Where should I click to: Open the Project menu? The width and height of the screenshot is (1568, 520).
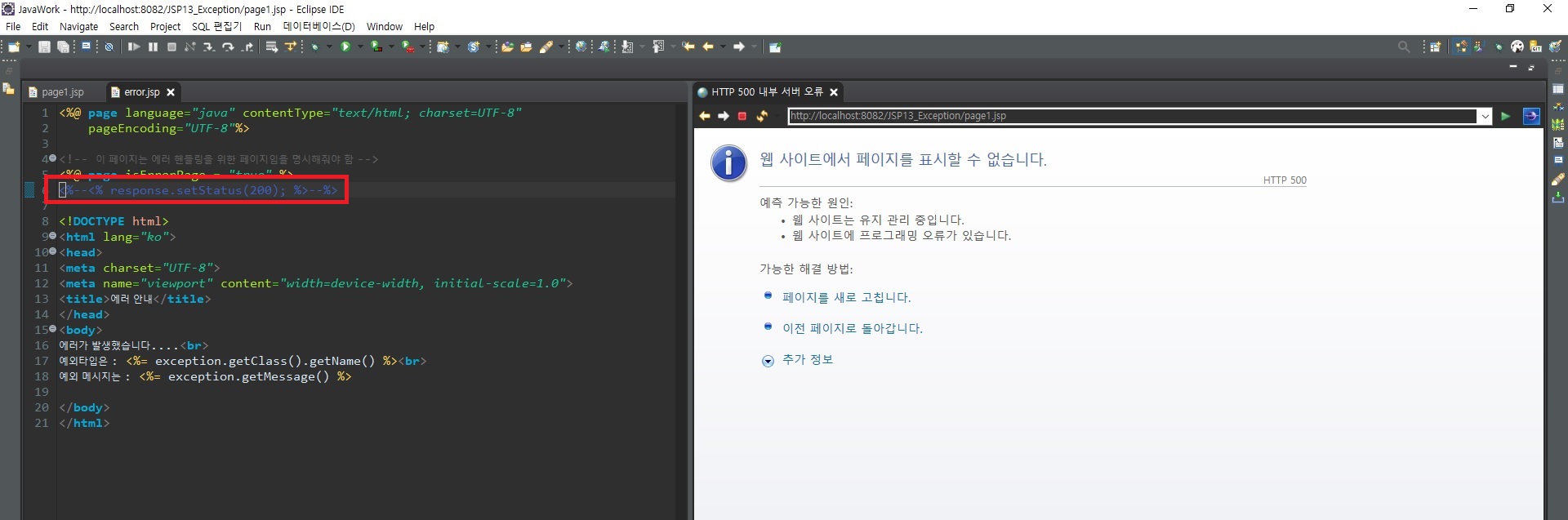pos(165,26)
